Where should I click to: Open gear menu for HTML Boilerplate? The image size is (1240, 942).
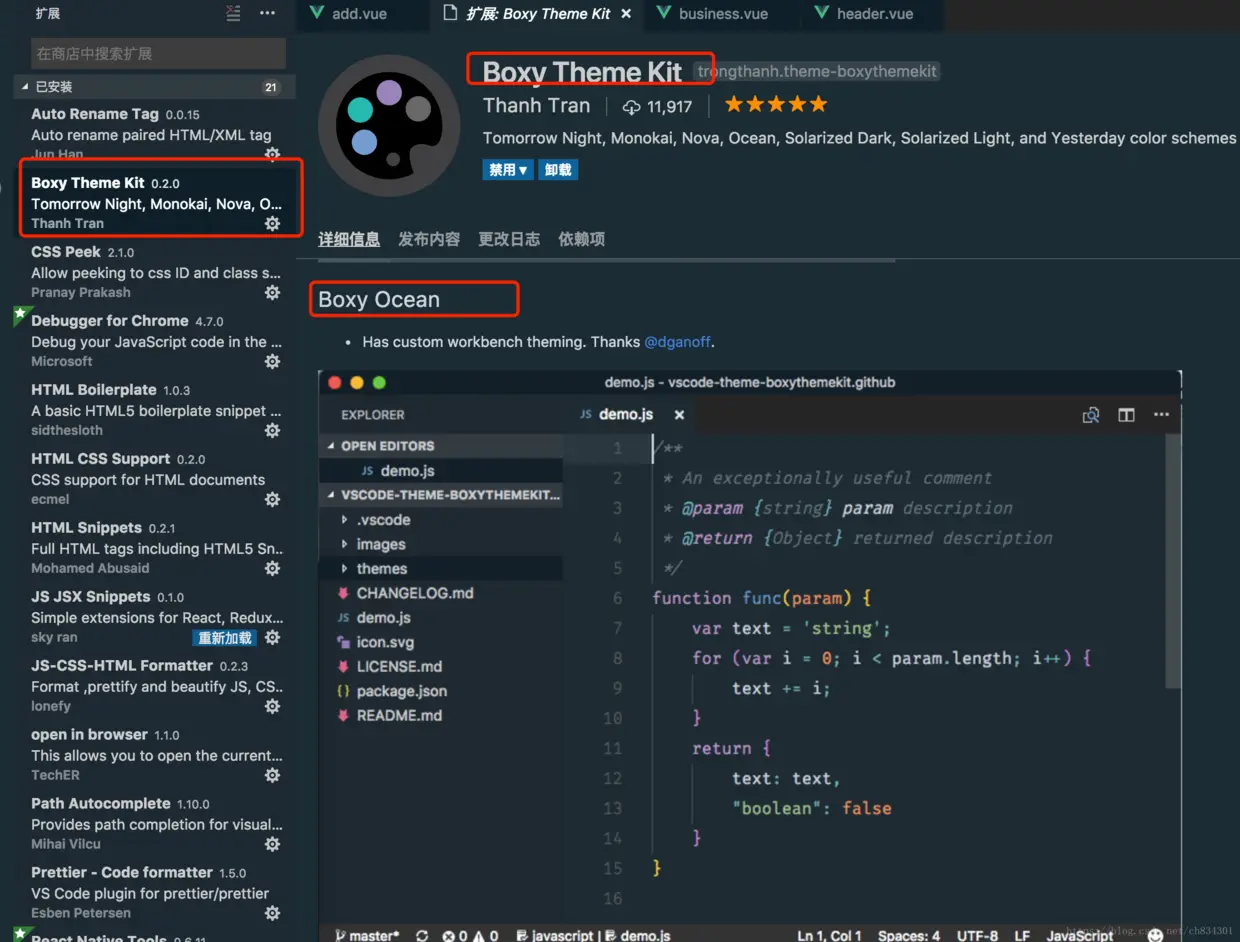pos(272,431)
